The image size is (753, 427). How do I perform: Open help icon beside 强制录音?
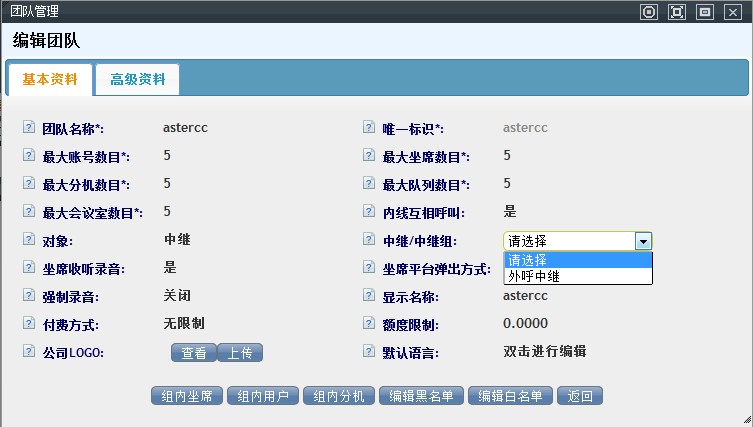click(29, 296)
